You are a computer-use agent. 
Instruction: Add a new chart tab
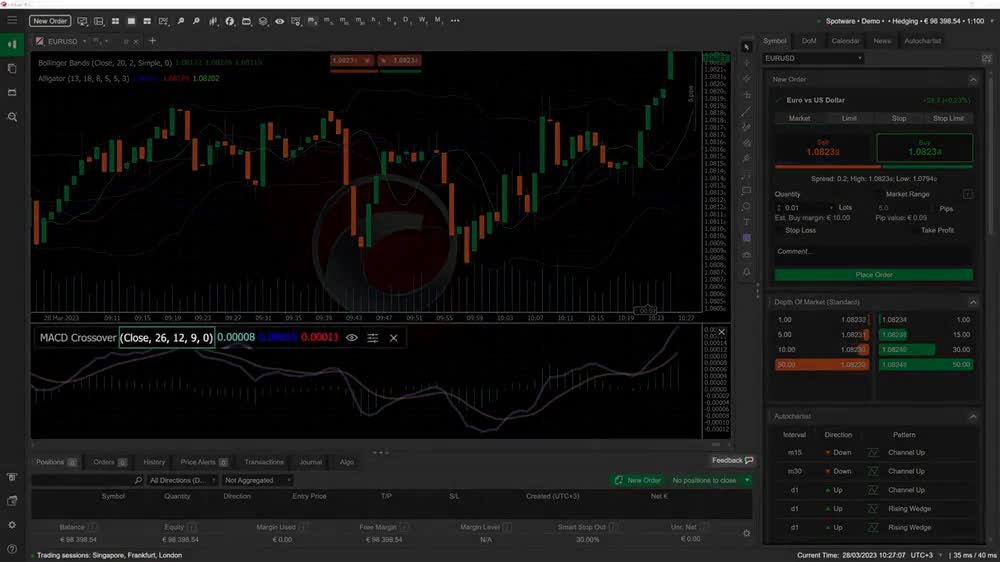(152, 41)
